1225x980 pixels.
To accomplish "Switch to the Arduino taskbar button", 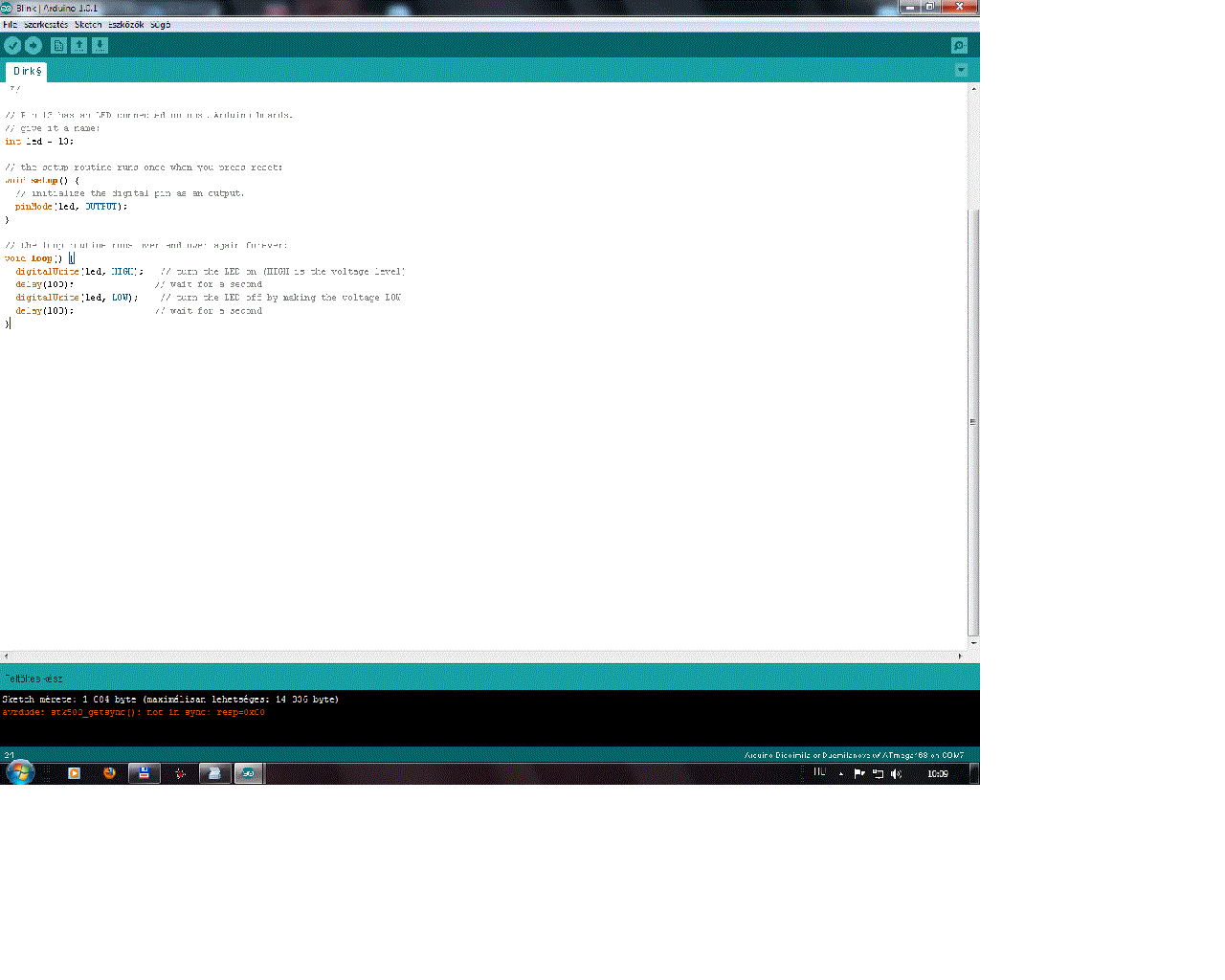I will (248, 773).
